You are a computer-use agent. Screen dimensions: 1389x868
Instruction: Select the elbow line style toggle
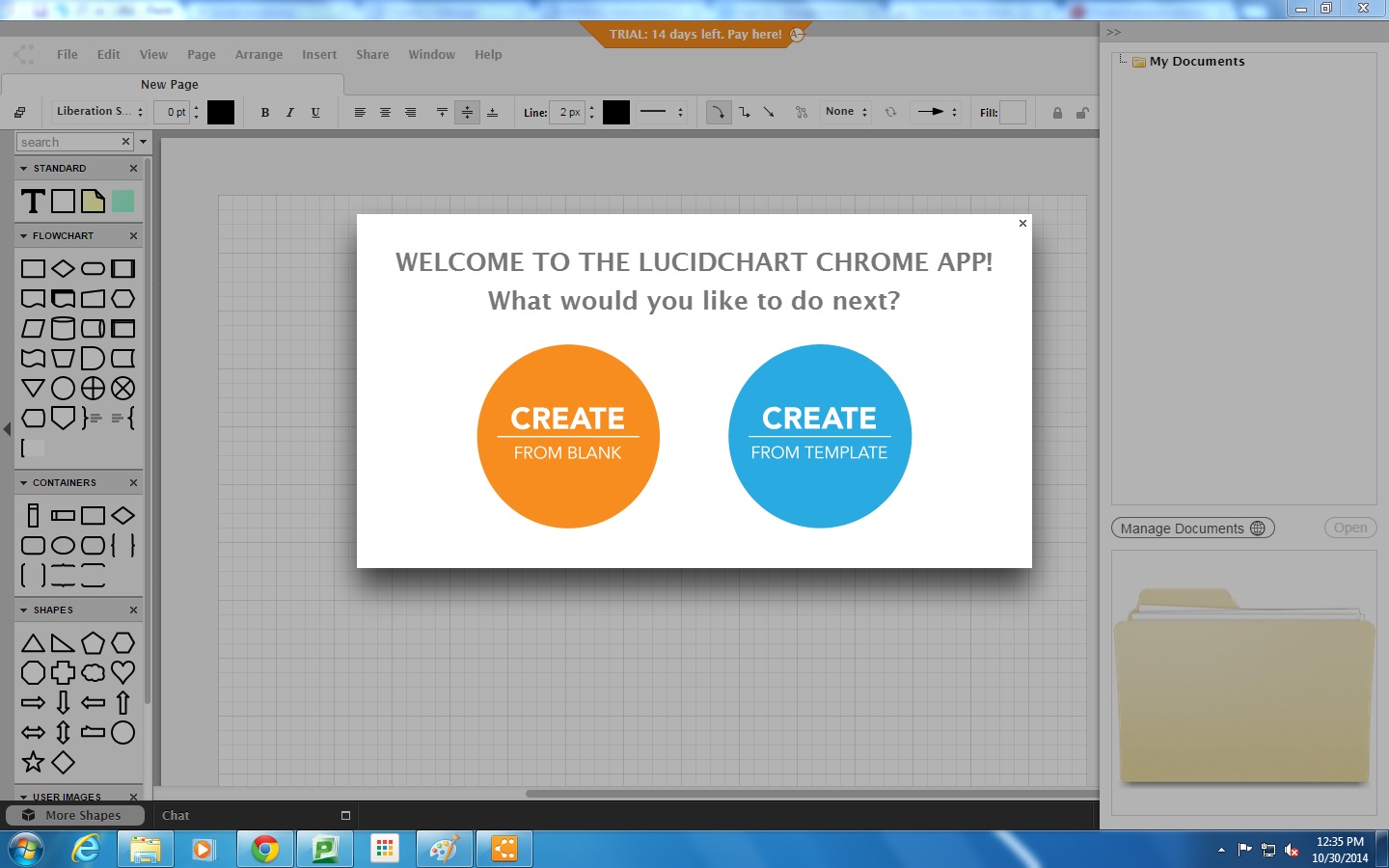coord(745,112)
